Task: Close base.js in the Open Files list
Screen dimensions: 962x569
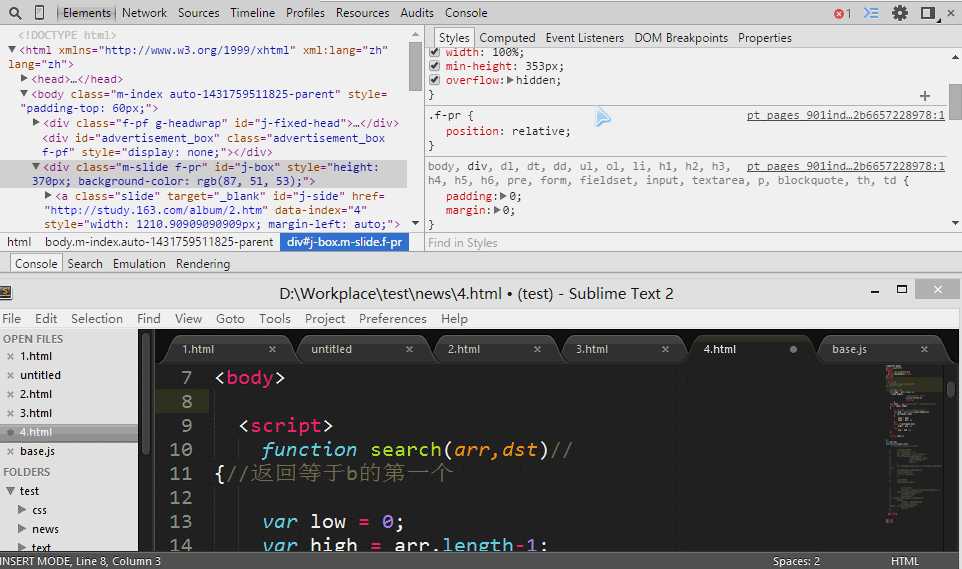Action: [11, 451]
